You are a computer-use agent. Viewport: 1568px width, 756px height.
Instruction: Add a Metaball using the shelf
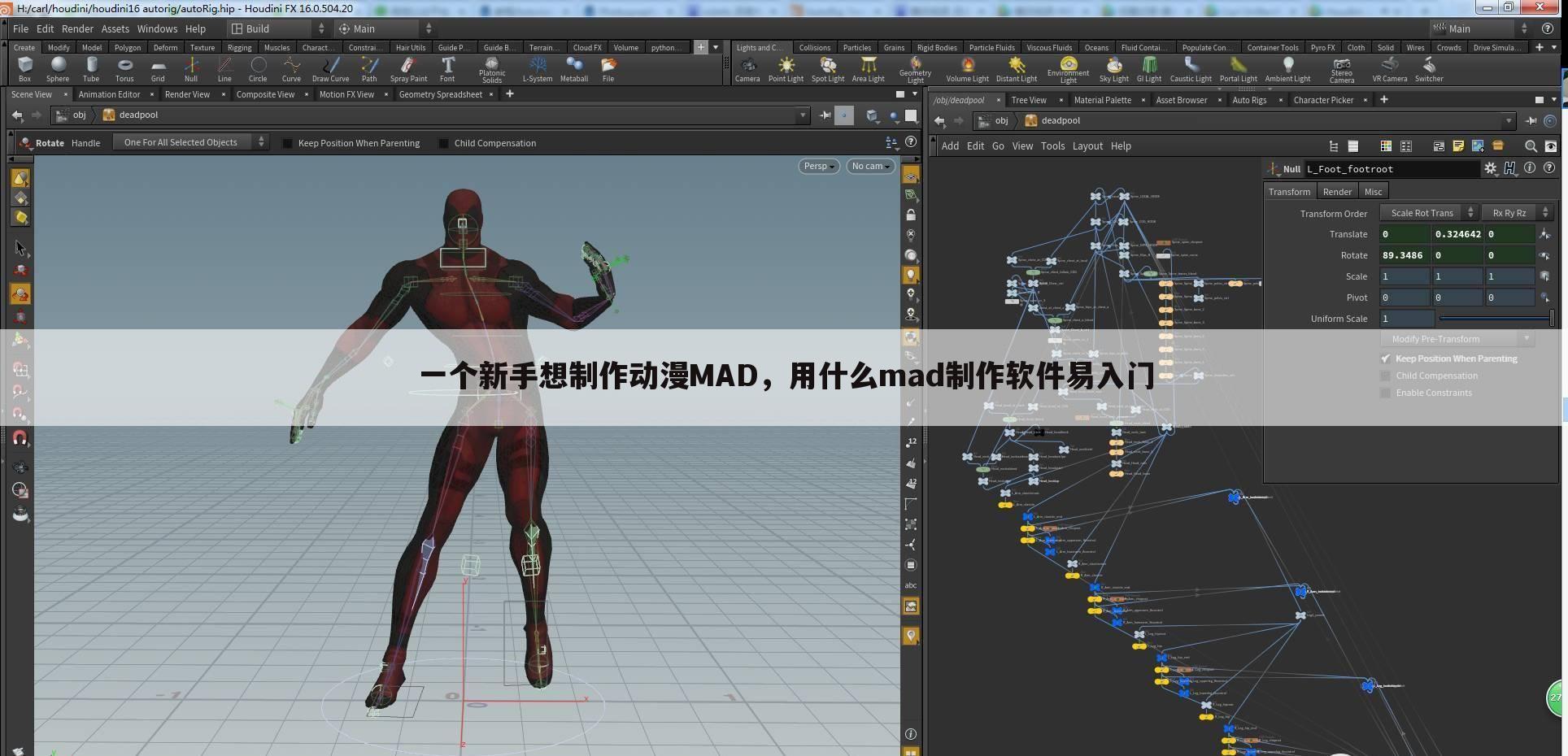573,69
